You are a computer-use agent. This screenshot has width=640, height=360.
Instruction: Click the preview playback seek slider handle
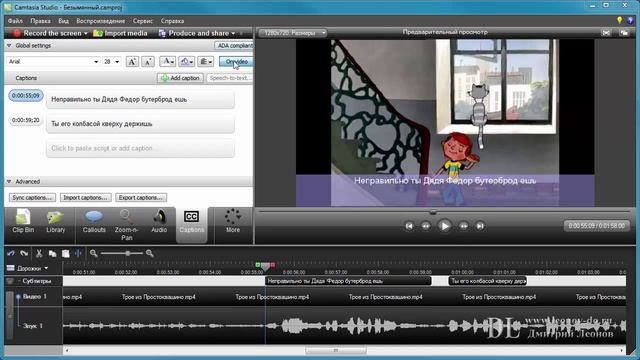coord(433,211)
